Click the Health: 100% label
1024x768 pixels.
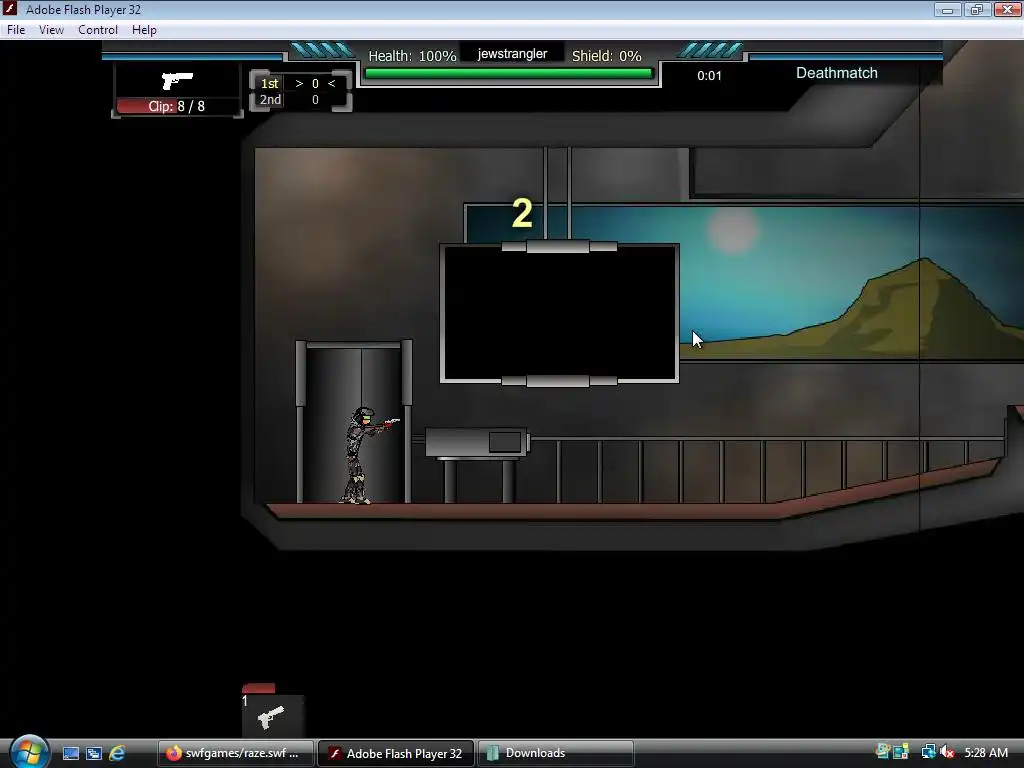pos(412,56)
